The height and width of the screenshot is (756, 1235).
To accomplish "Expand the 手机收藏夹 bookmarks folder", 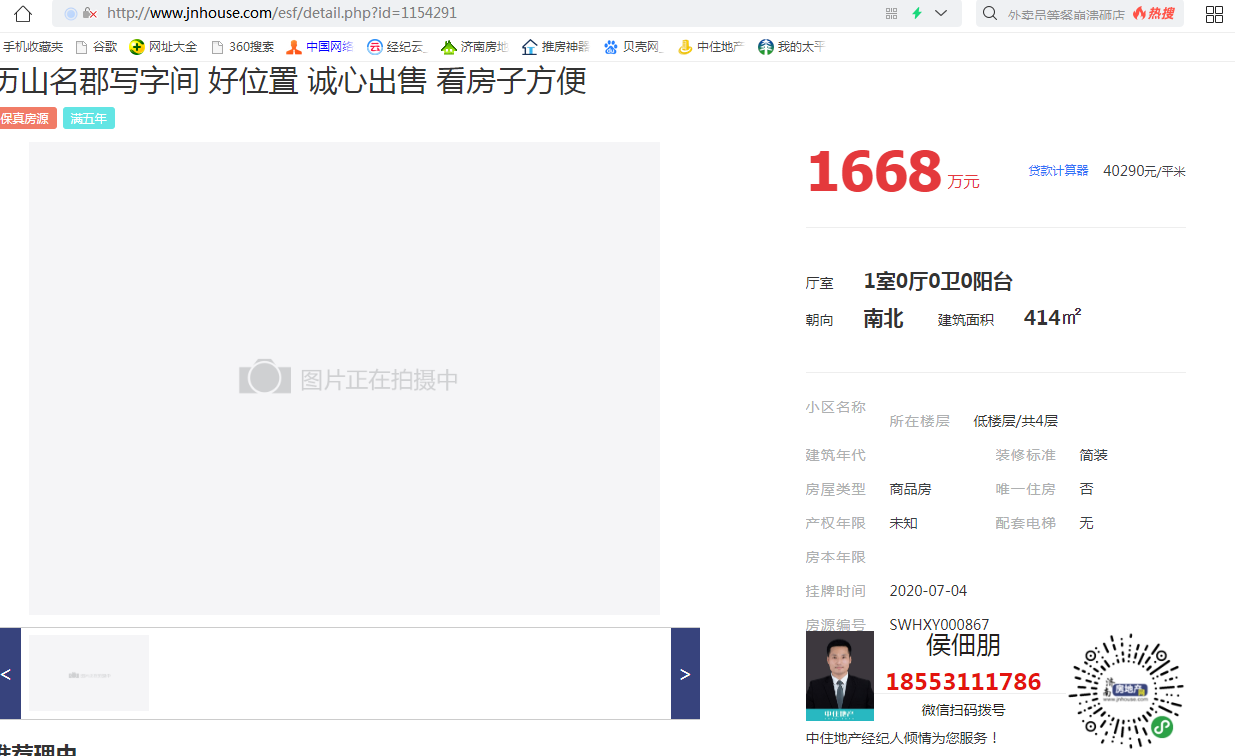I will [33, 46].
